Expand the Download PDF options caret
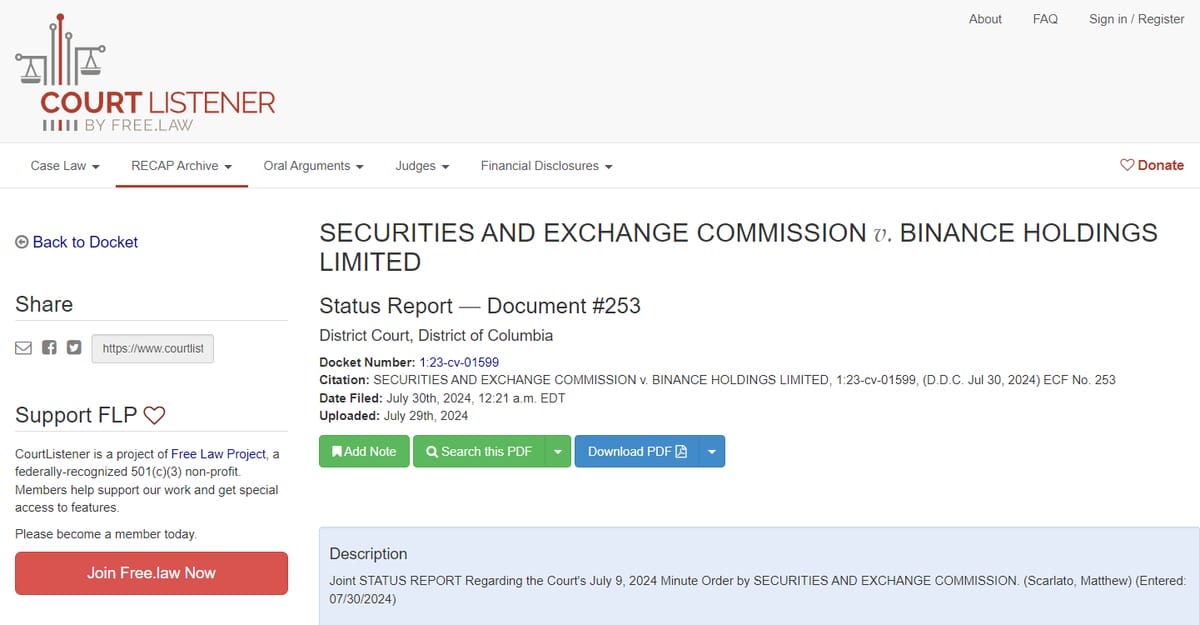The image size is (1200, 625). point(712,451)
